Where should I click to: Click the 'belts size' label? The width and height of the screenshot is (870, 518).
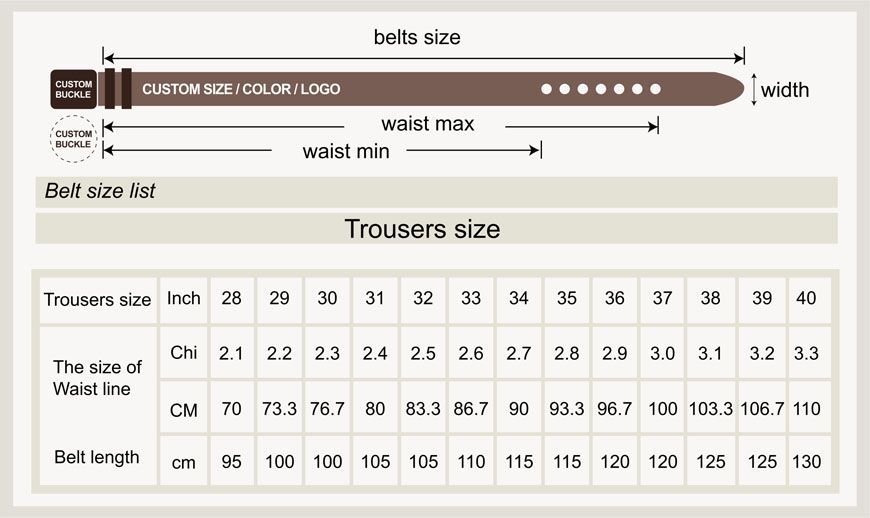(x=417, y=37)
